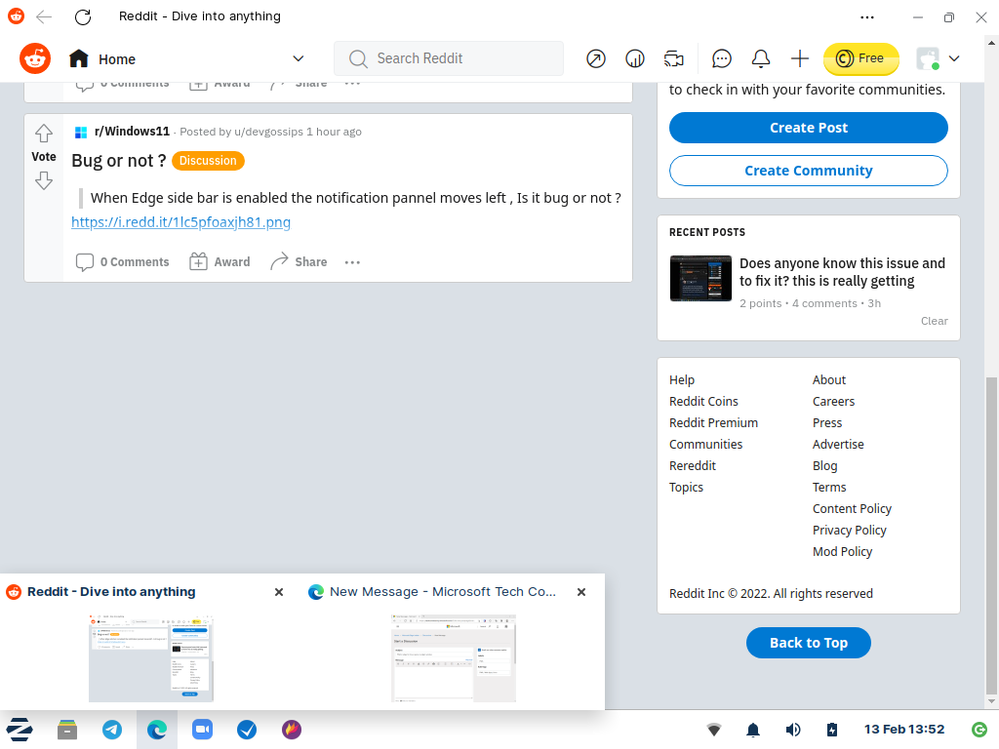Open the recent post thumbnail image
This screenshot has height=749, width=999.
[x=701, y=278]
